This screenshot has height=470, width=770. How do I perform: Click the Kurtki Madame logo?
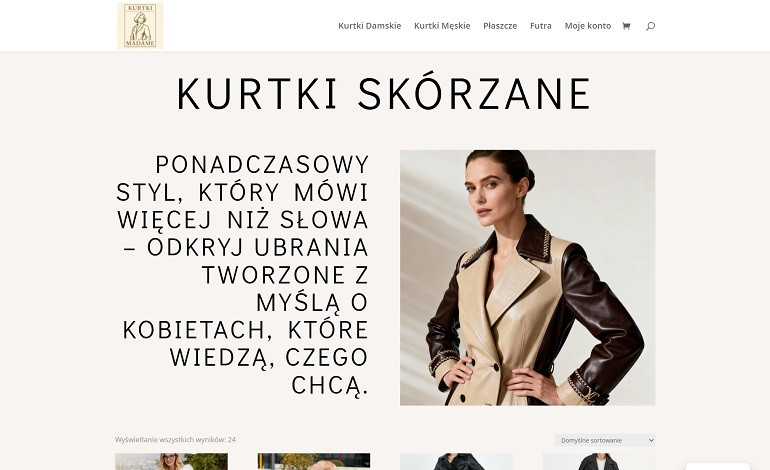tap(140, 26)
